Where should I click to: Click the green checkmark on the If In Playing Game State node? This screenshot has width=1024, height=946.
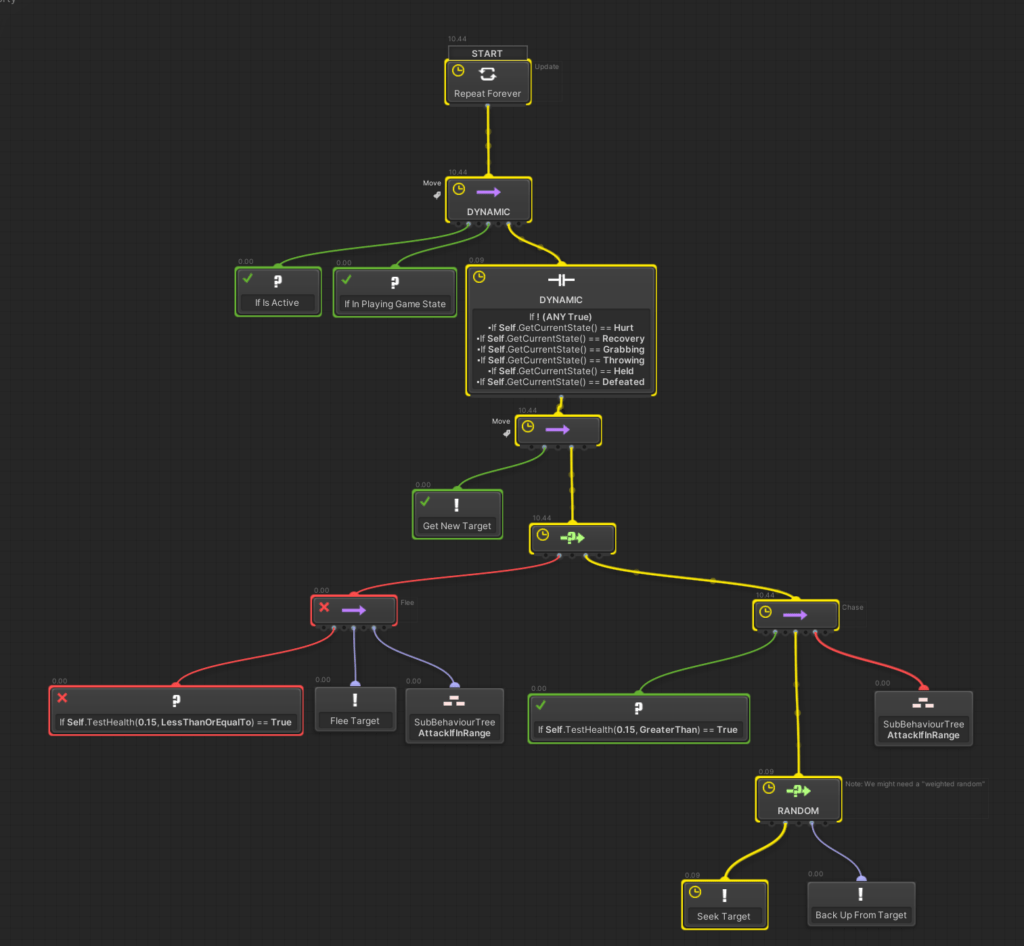[x=346, y=279]
